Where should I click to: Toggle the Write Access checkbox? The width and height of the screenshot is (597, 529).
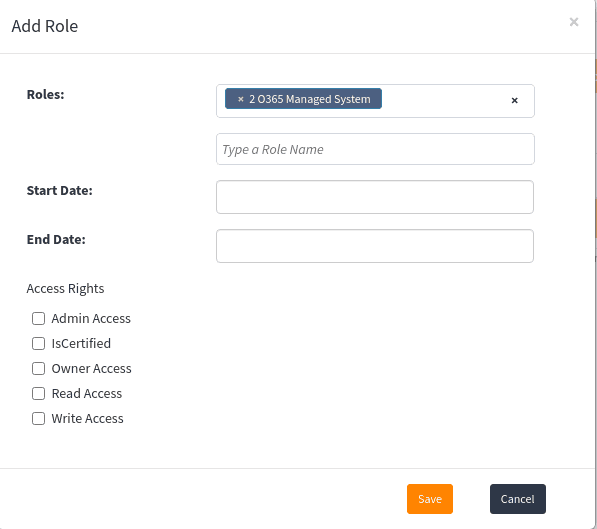pyautogui.click(x=38, y=419)
